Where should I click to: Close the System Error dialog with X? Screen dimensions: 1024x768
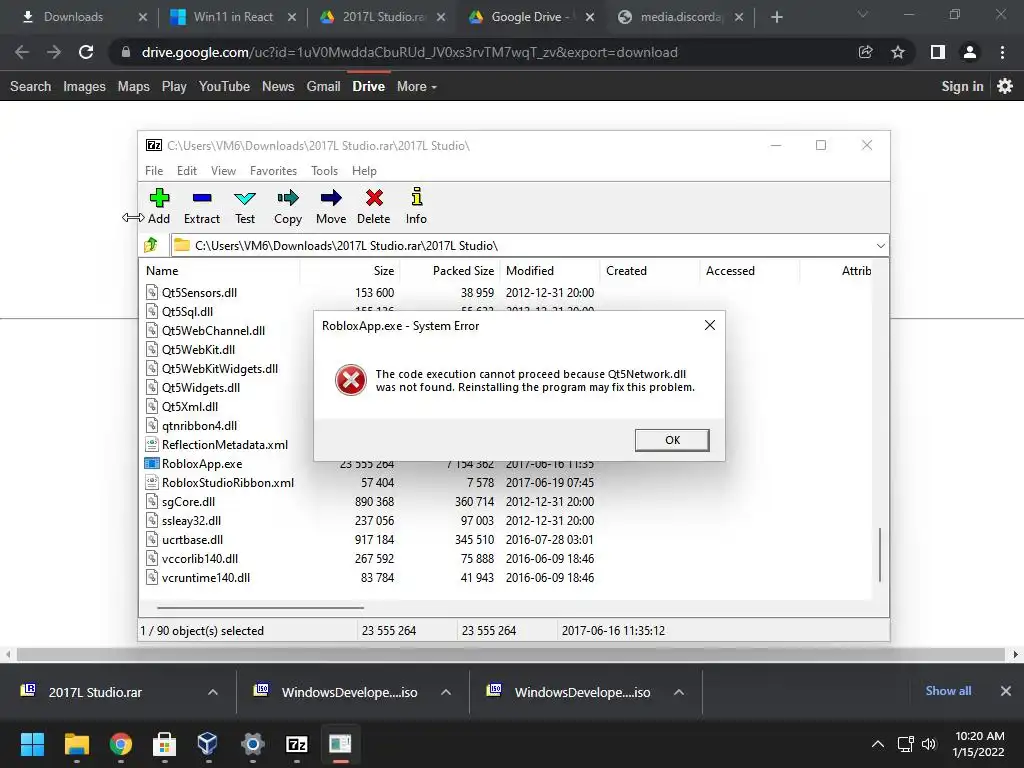tap(710, 325)
